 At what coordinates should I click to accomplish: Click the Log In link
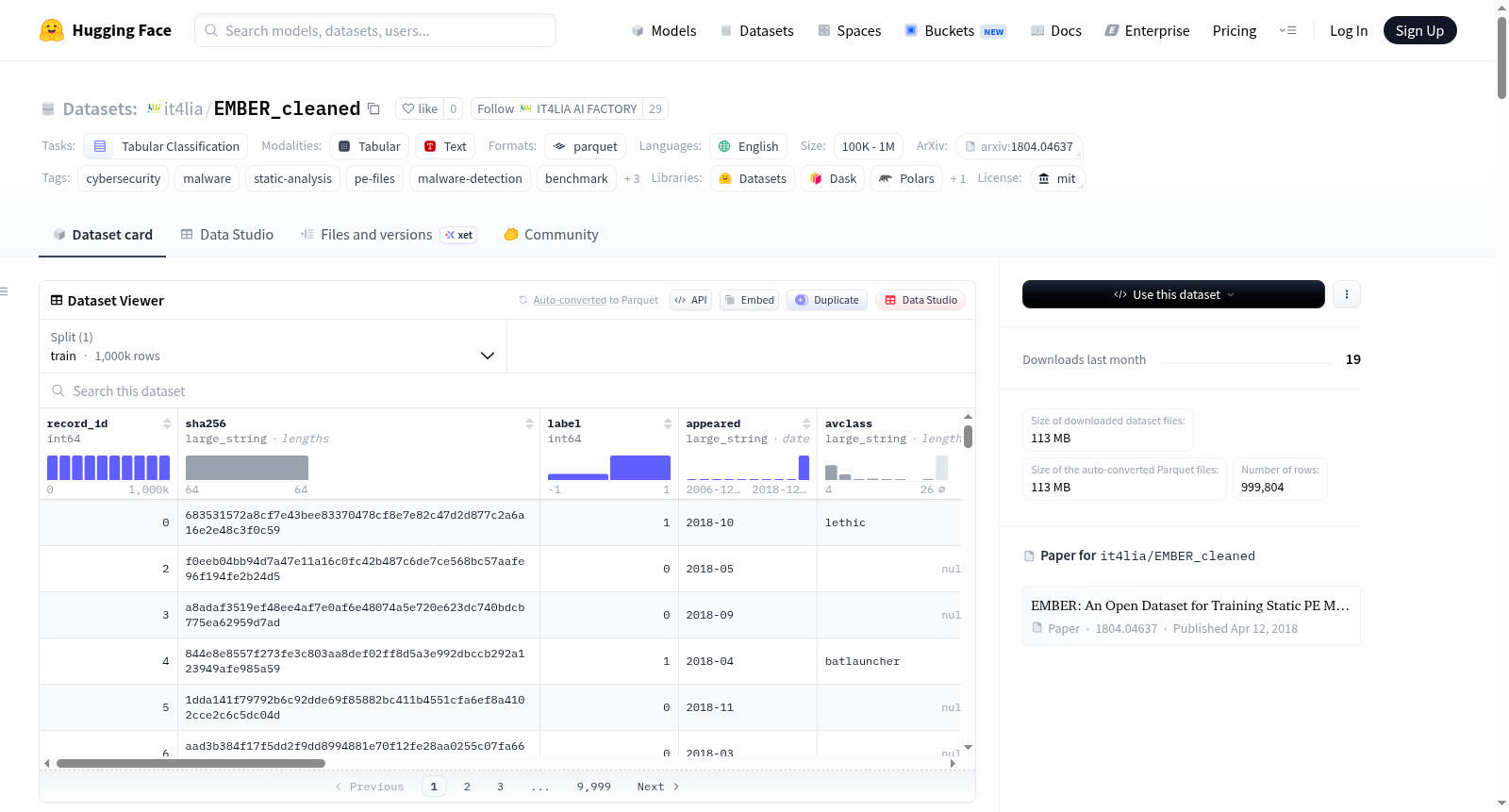[1349, 30]
